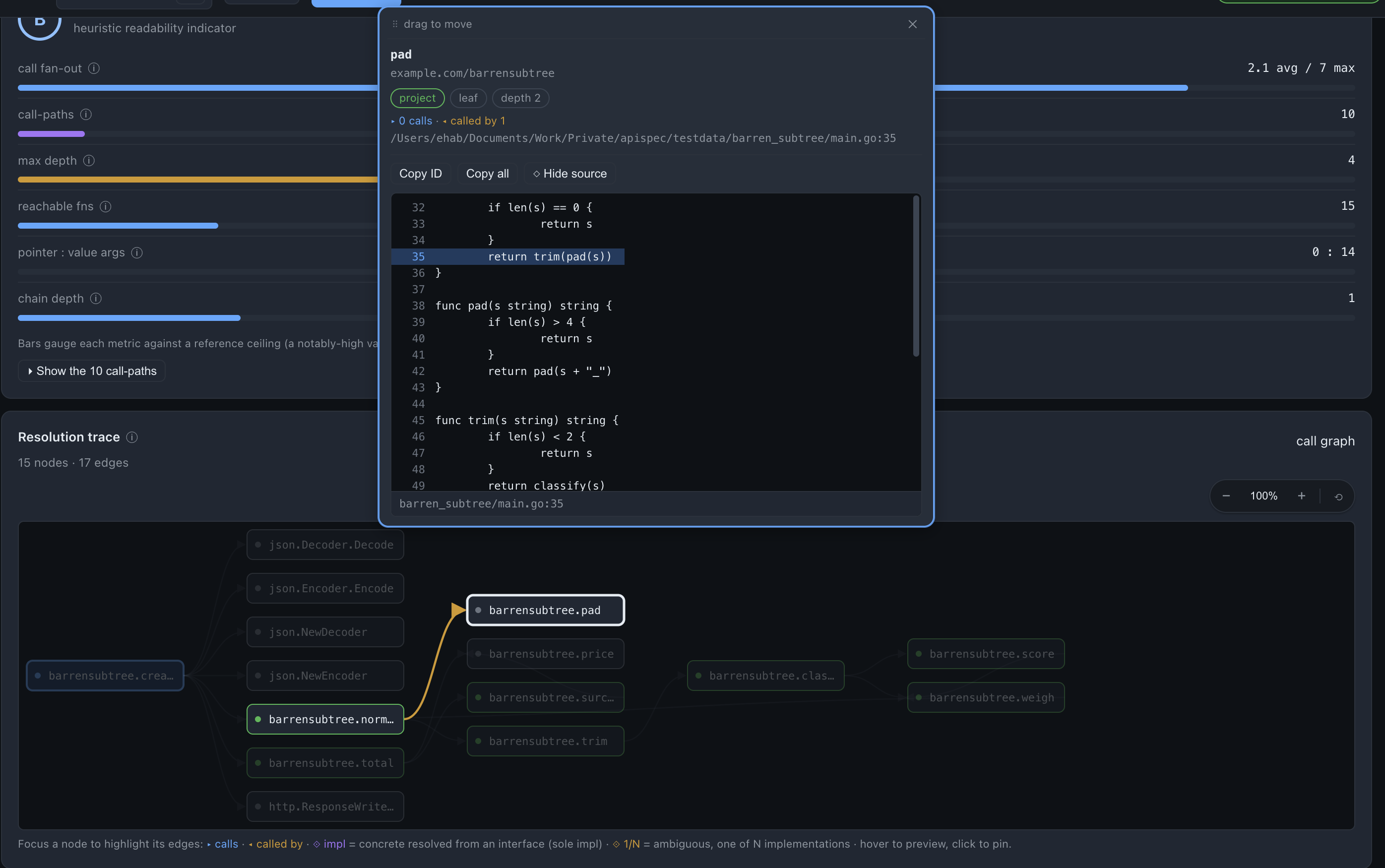Select barrensubtree.total node

[x=325, y=763]
